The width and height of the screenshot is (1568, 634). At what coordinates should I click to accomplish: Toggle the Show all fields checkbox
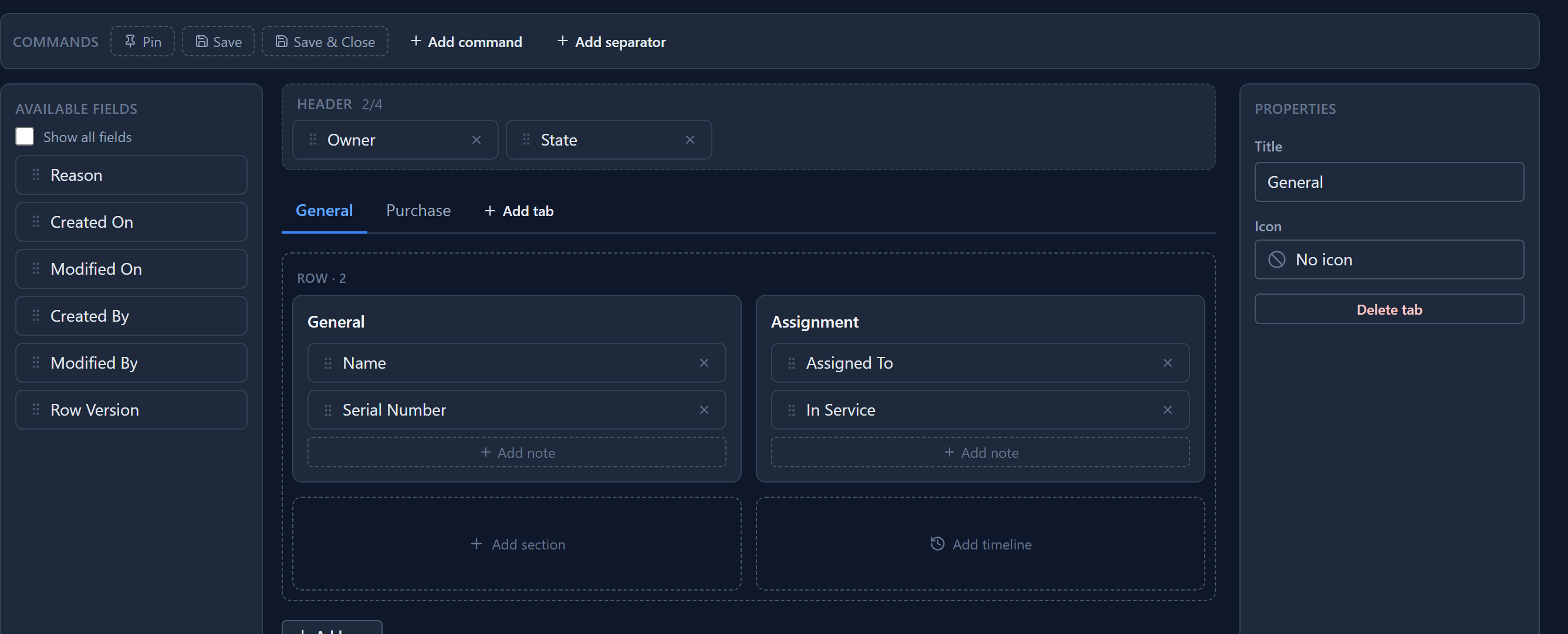[24, 136]
